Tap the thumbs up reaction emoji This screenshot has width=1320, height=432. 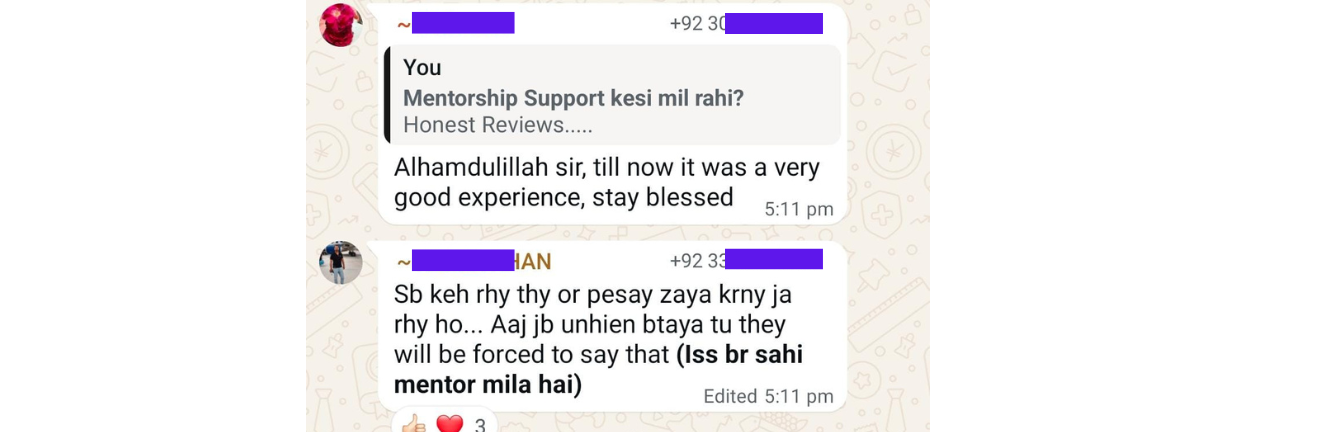413,425
